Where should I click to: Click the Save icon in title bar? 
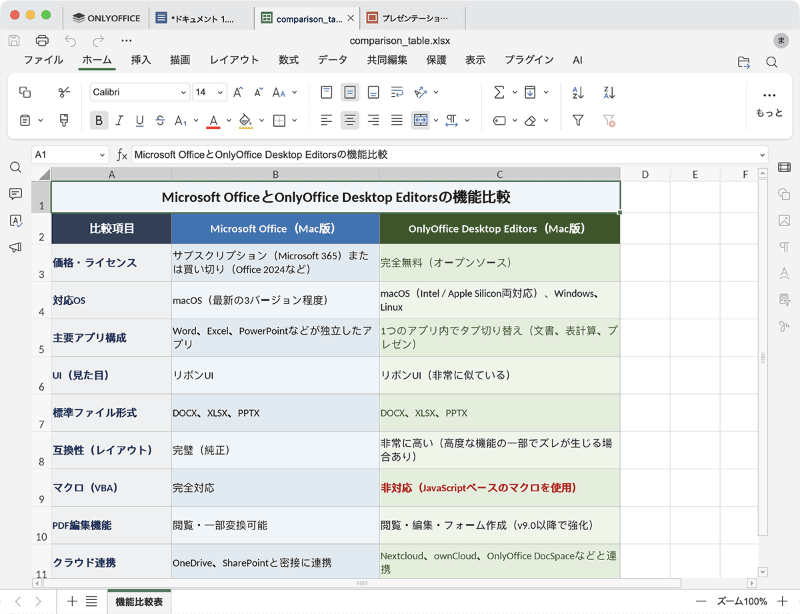point(14,40)
